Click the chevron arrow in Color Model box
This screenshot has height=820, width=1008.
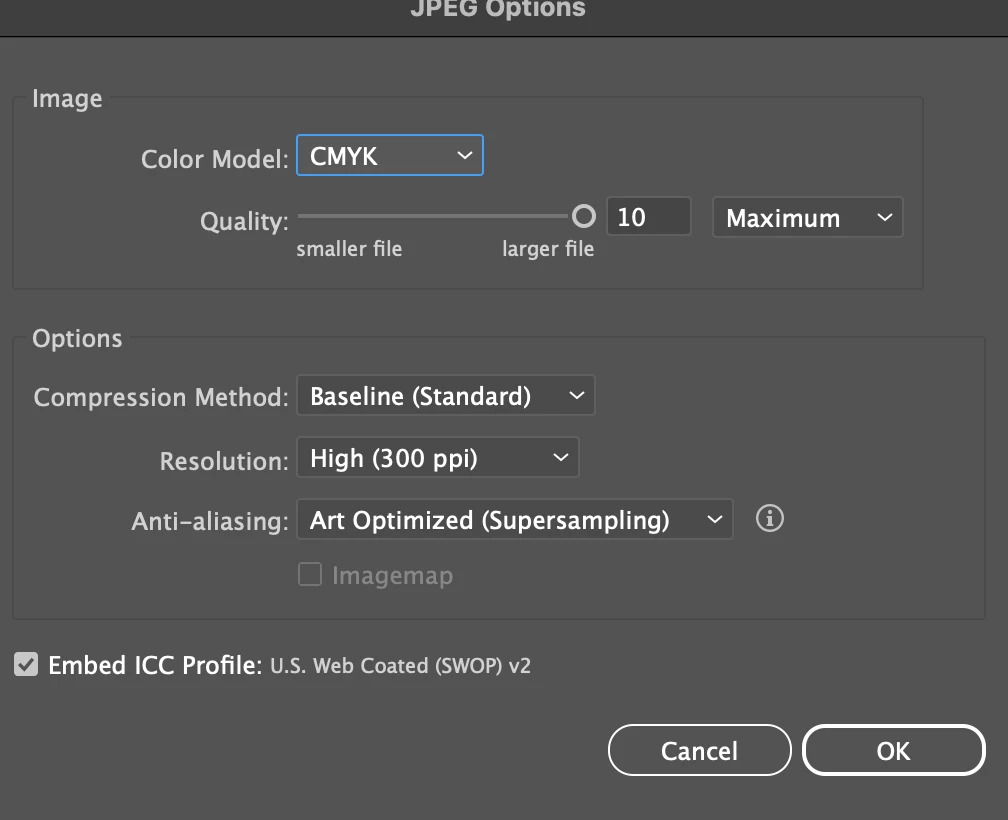[x=465, y=156]
